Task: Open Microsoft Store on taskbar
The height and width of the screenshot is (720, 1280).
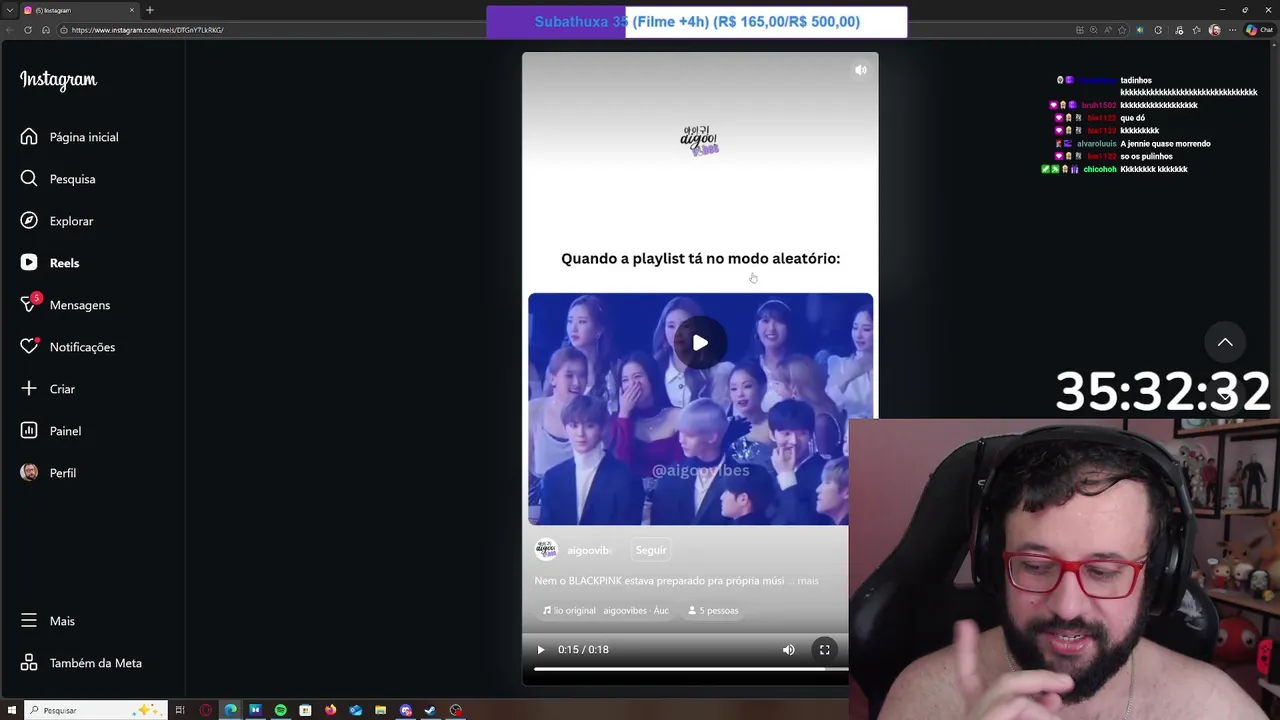Action: pyautogui.click(x=305, y=710)
